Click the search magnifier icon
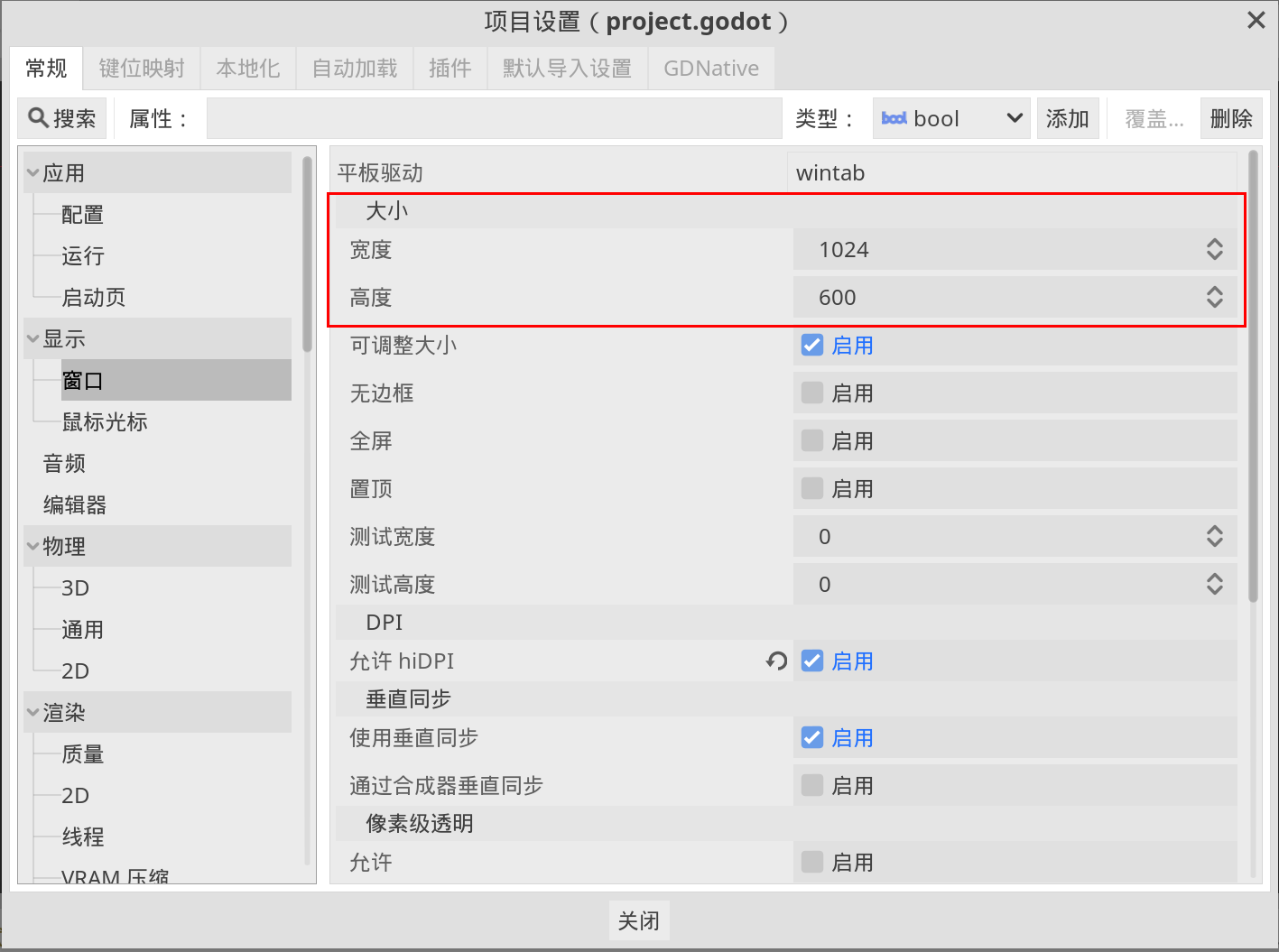Viewport: 1279px width, 952px height. click(38, 118)
